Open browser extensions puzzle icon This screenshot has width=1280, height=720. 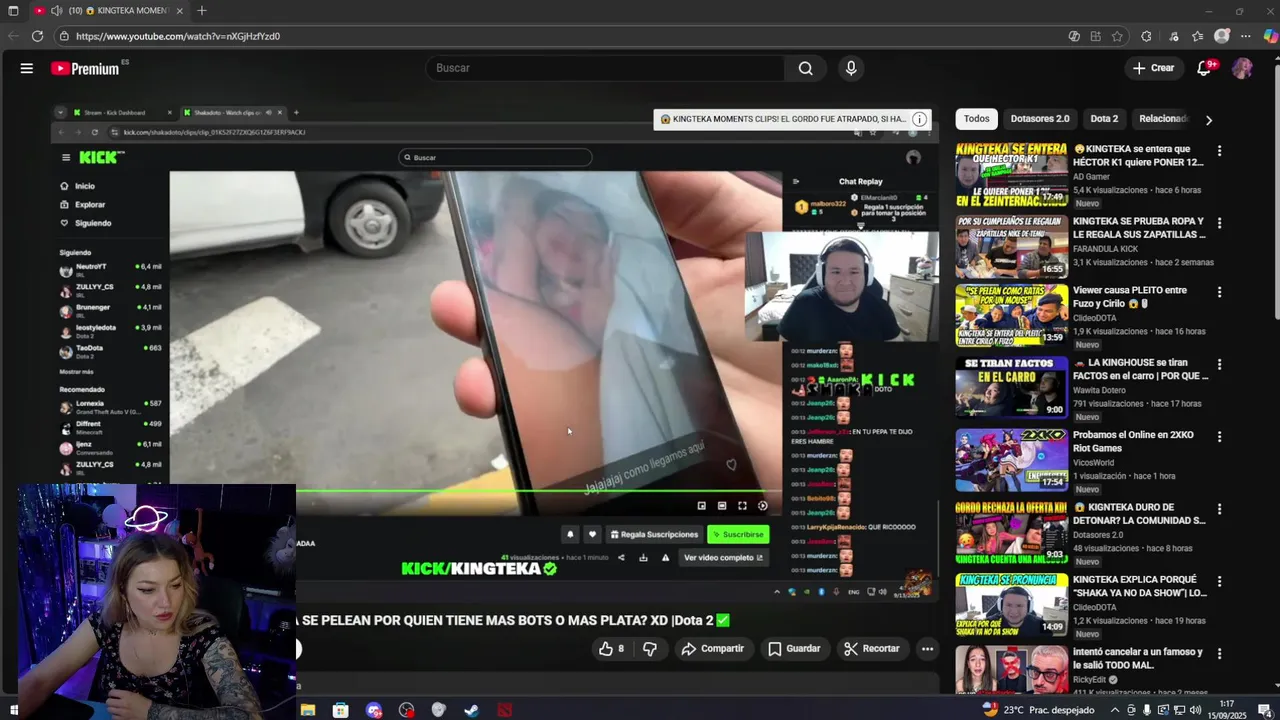pos(1146,36)
